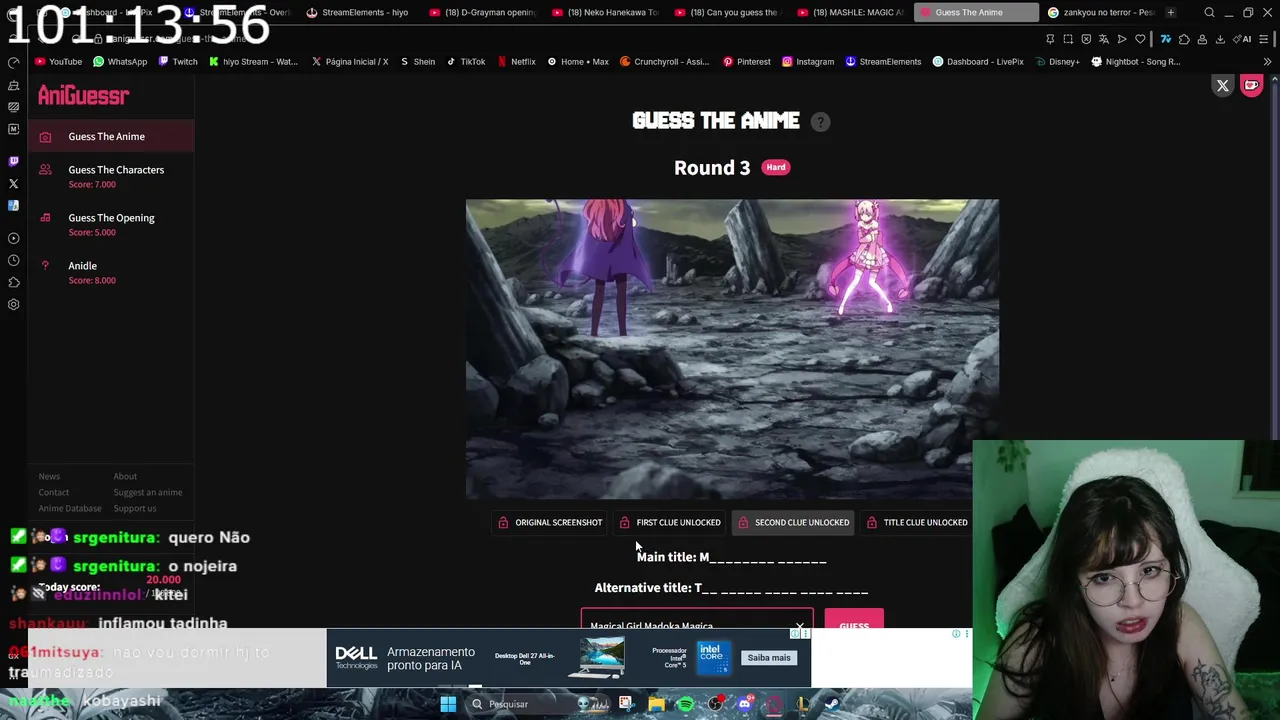Viewport: 1280px width, 720px height.
Task: Open the browser profile account icon
Action: click(1202, 39)
